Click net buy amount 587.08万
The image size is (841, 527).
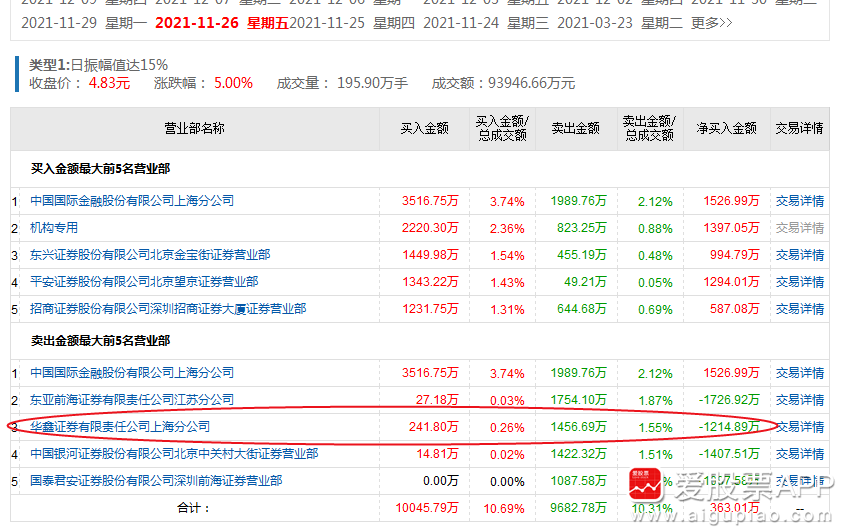(x=735, y=309)
